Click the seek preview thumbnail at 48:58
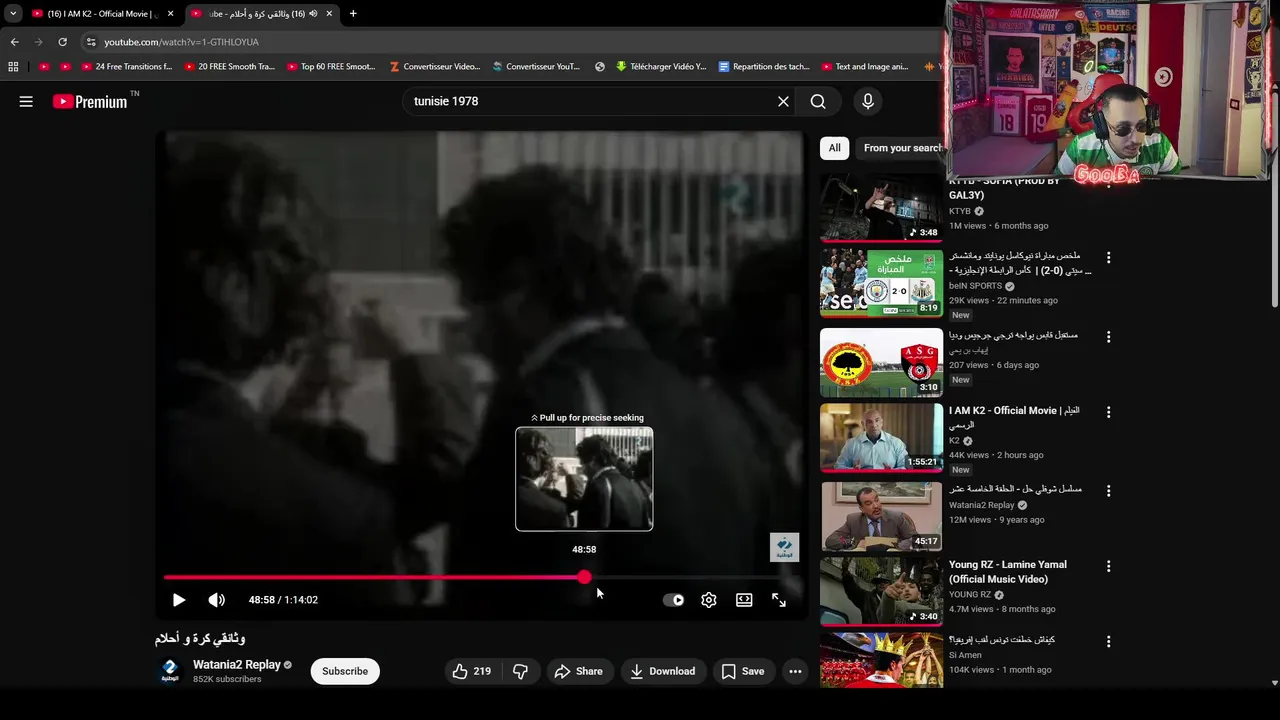 coord(584,479)
